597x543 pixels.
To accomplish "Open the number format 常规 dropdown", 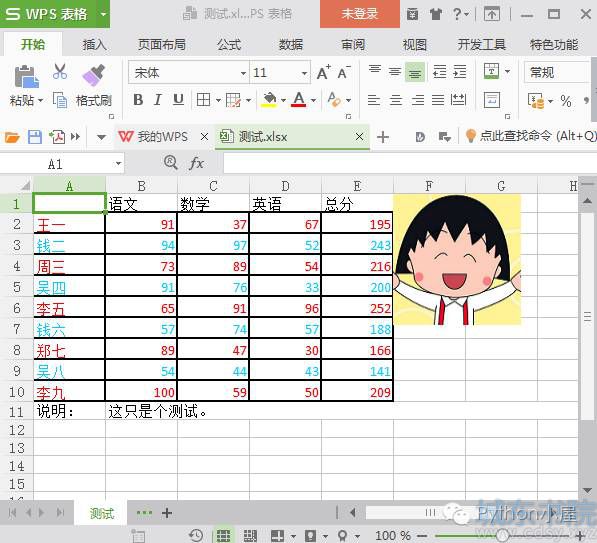I will point(557,72).
